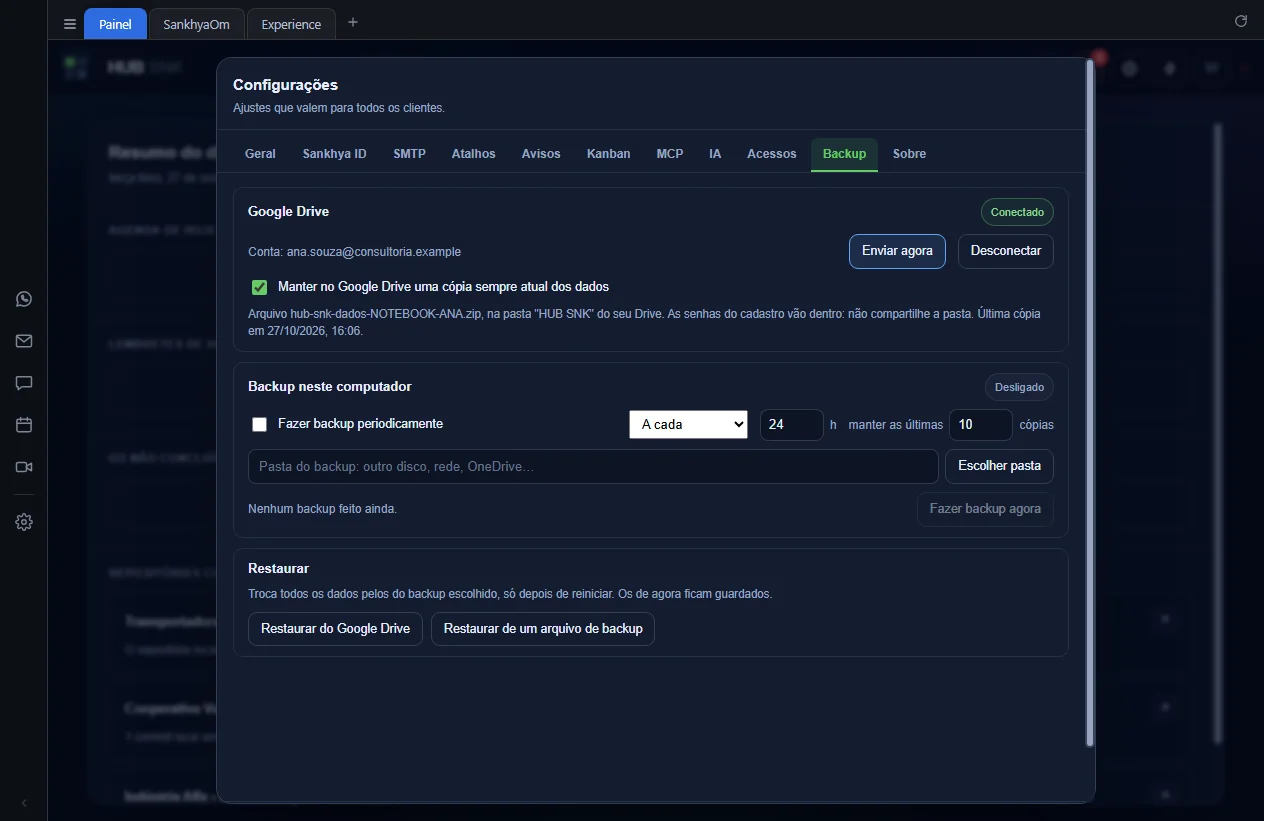Click the Escolher pasta button

(999, 466)
